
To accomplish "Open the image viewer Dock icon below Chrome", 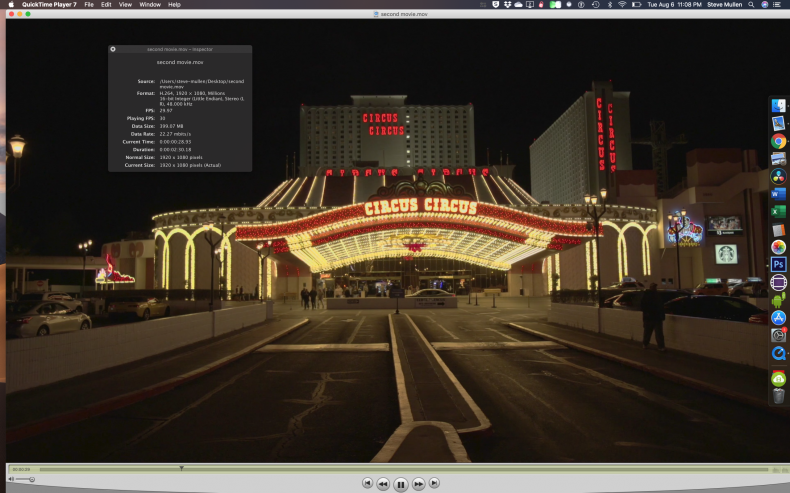I will [778, 159].
